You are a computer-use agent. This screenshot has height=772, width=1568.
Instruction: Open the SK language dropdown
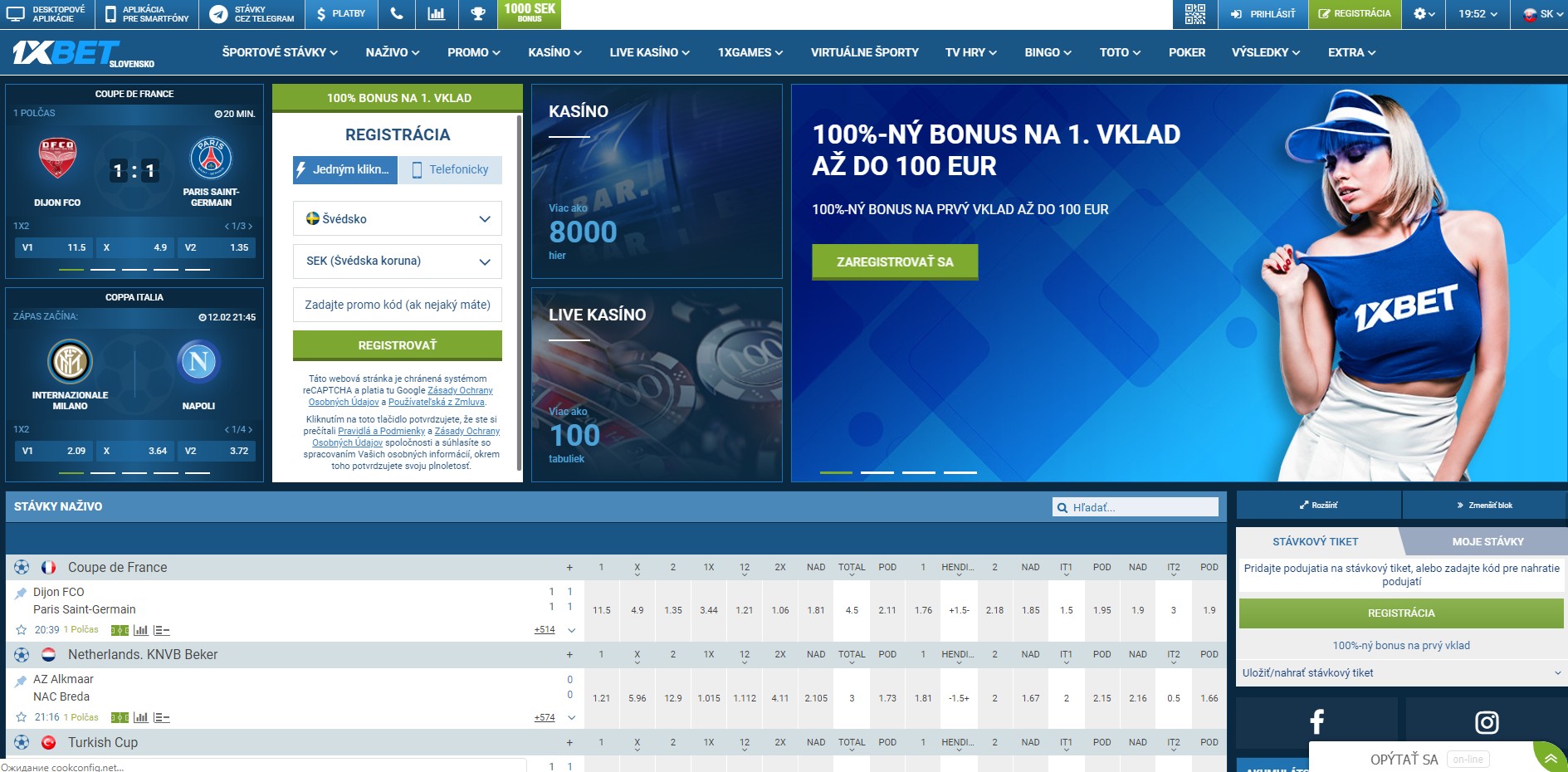pos(1542,14)
